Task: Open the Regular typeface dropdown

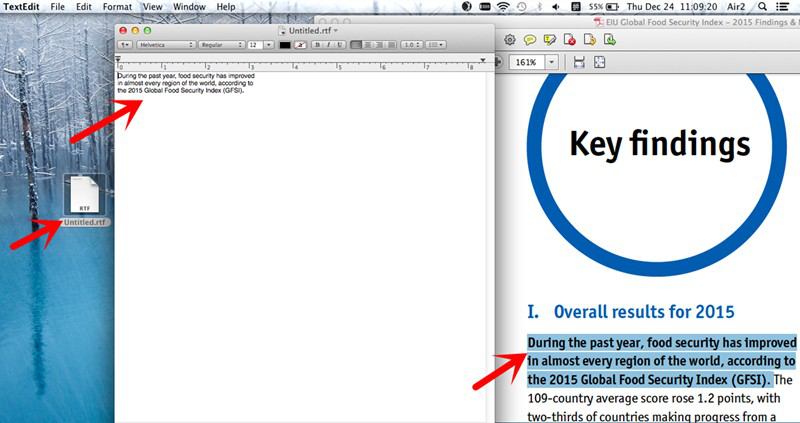Action: (x=221, y=45)
